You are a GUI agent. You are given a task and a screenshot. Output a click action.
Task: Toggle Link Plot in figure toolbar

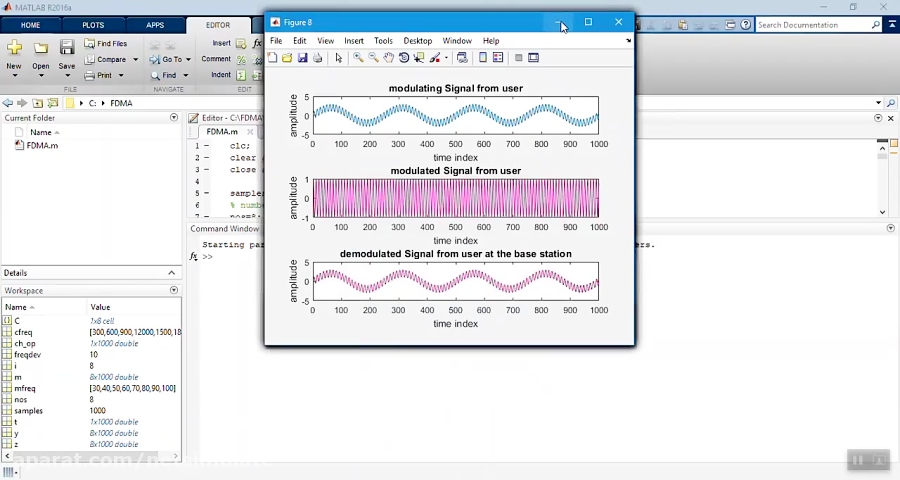(x=462, y=58)
